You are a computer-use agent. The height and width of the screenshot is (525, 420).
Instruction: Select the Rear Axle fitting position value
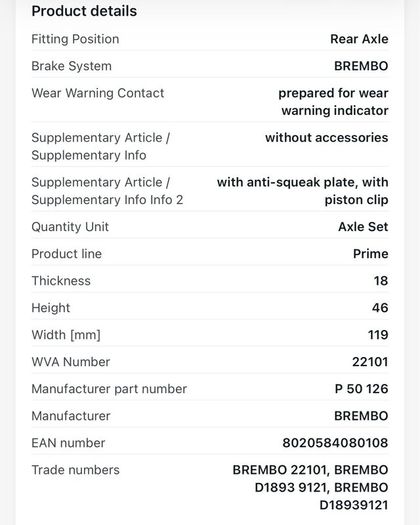pos(359,39)
